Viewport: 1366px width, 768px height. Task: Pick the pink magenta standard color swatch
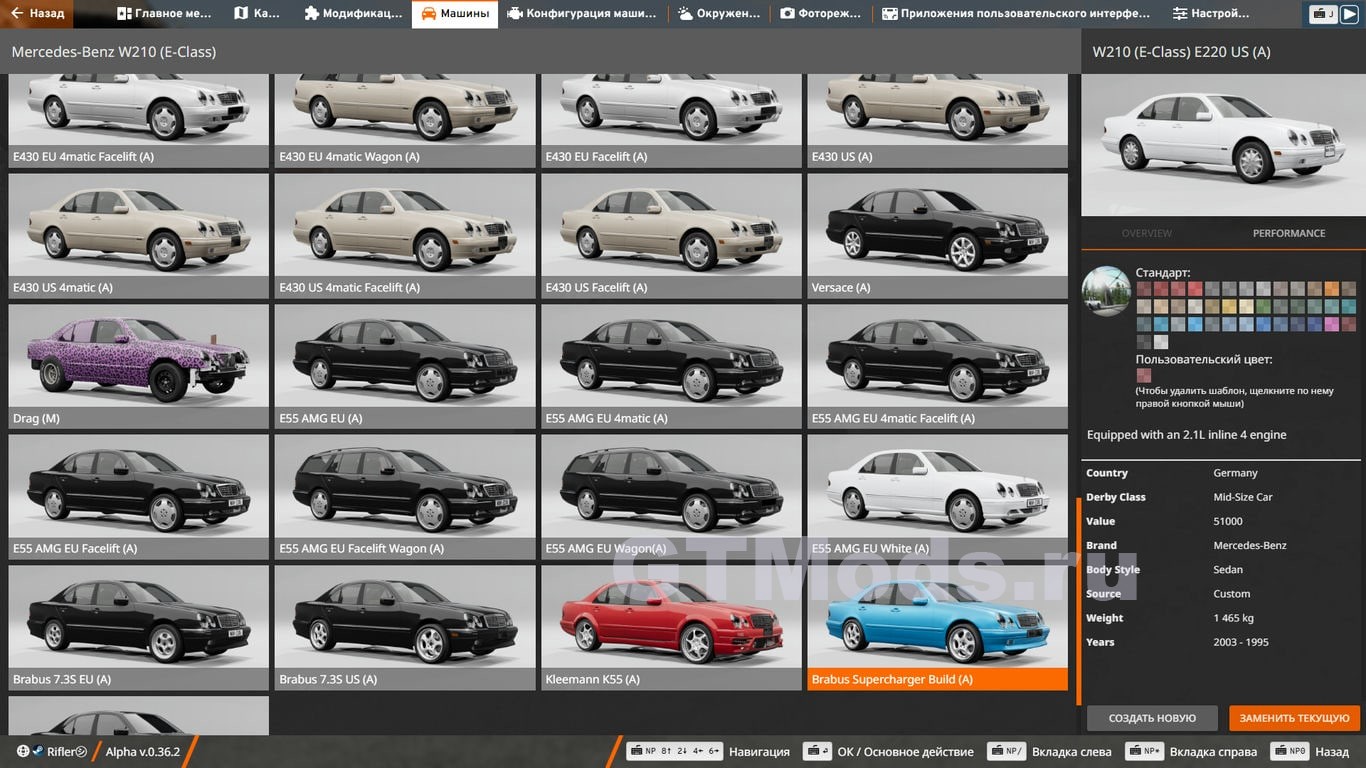[1332, 324]
